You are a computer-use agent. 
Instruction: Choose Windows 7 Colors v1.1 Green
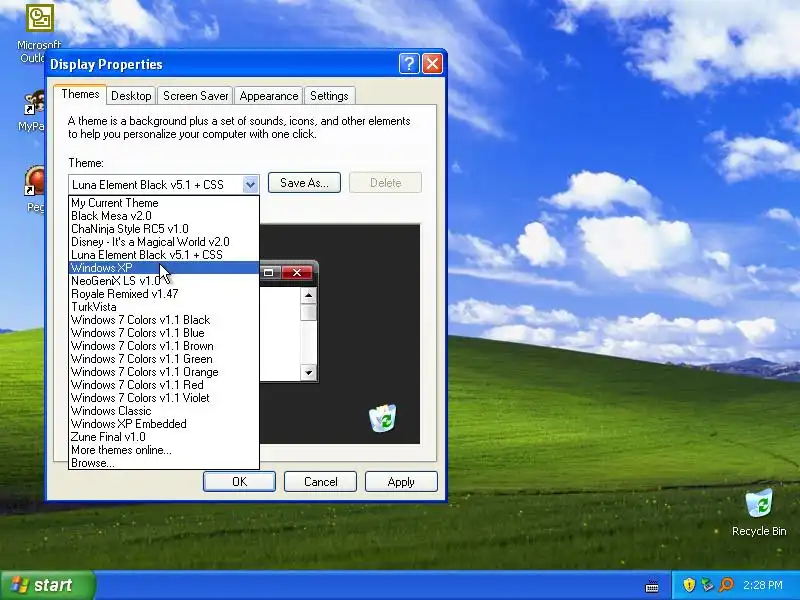point(164,359)
